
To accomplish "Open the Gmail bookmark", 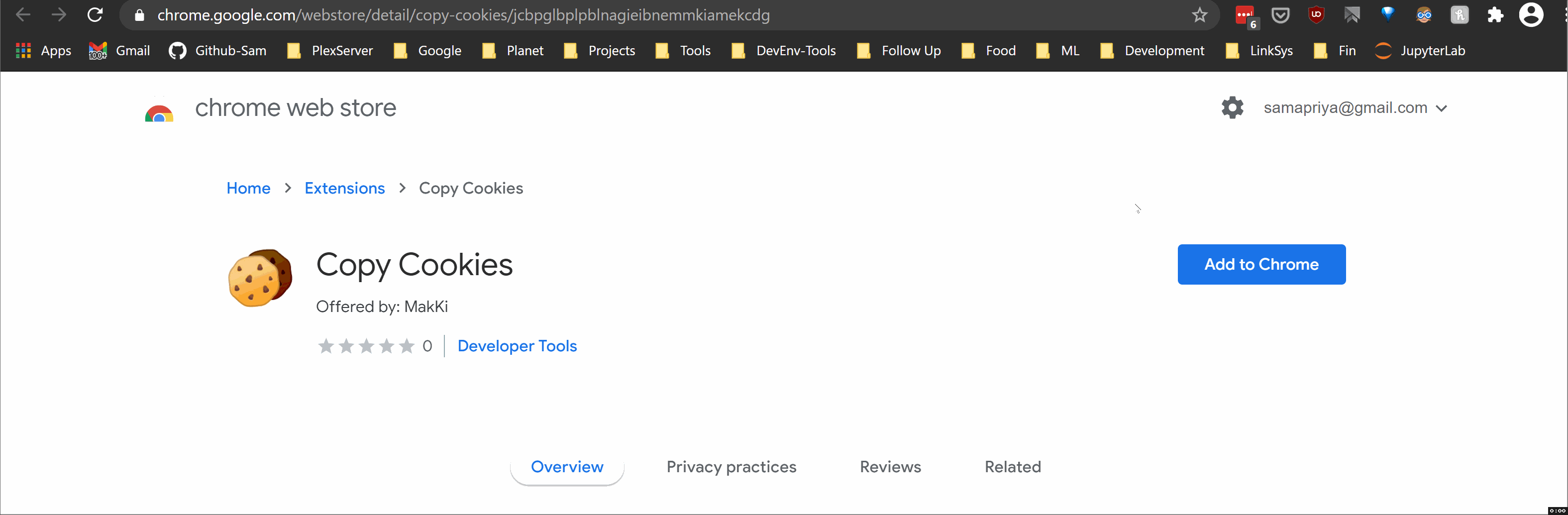I will tap(119, 51).
